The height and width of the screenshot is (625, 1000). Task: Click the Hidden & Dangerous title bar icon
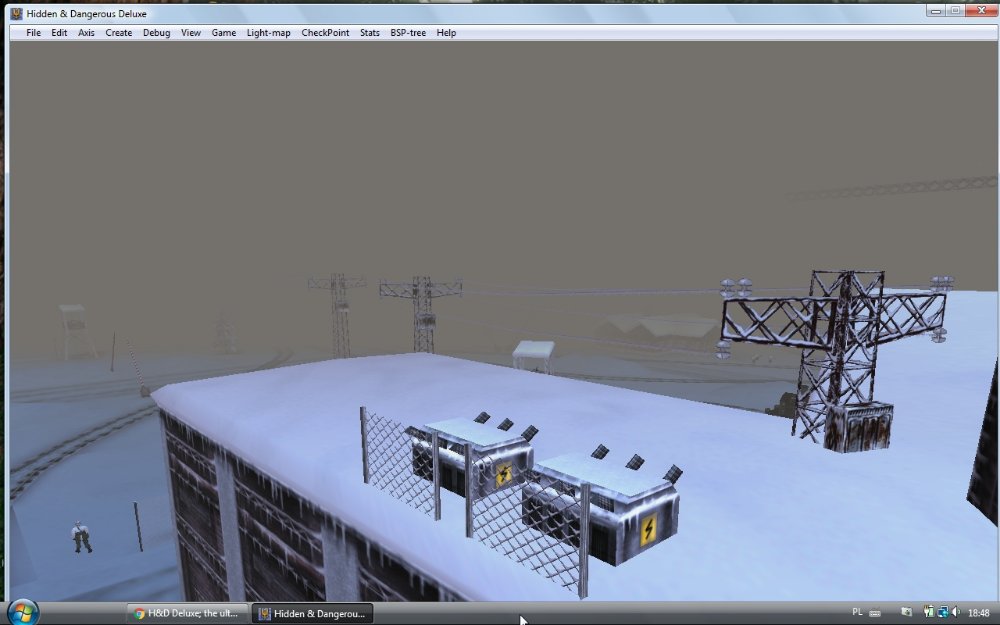(17, 13)
